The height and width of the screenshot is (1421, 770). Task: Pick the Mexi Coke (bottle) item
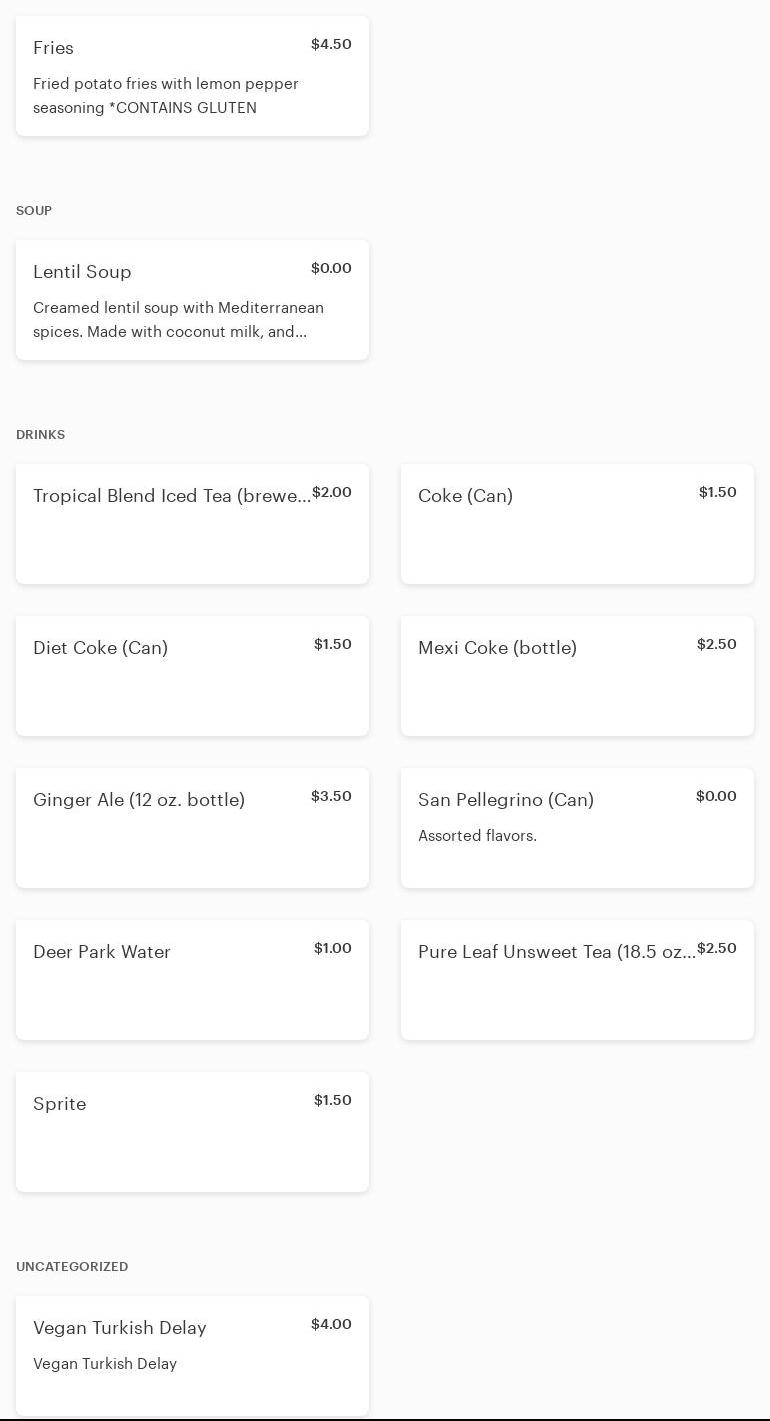coord(577,676)
